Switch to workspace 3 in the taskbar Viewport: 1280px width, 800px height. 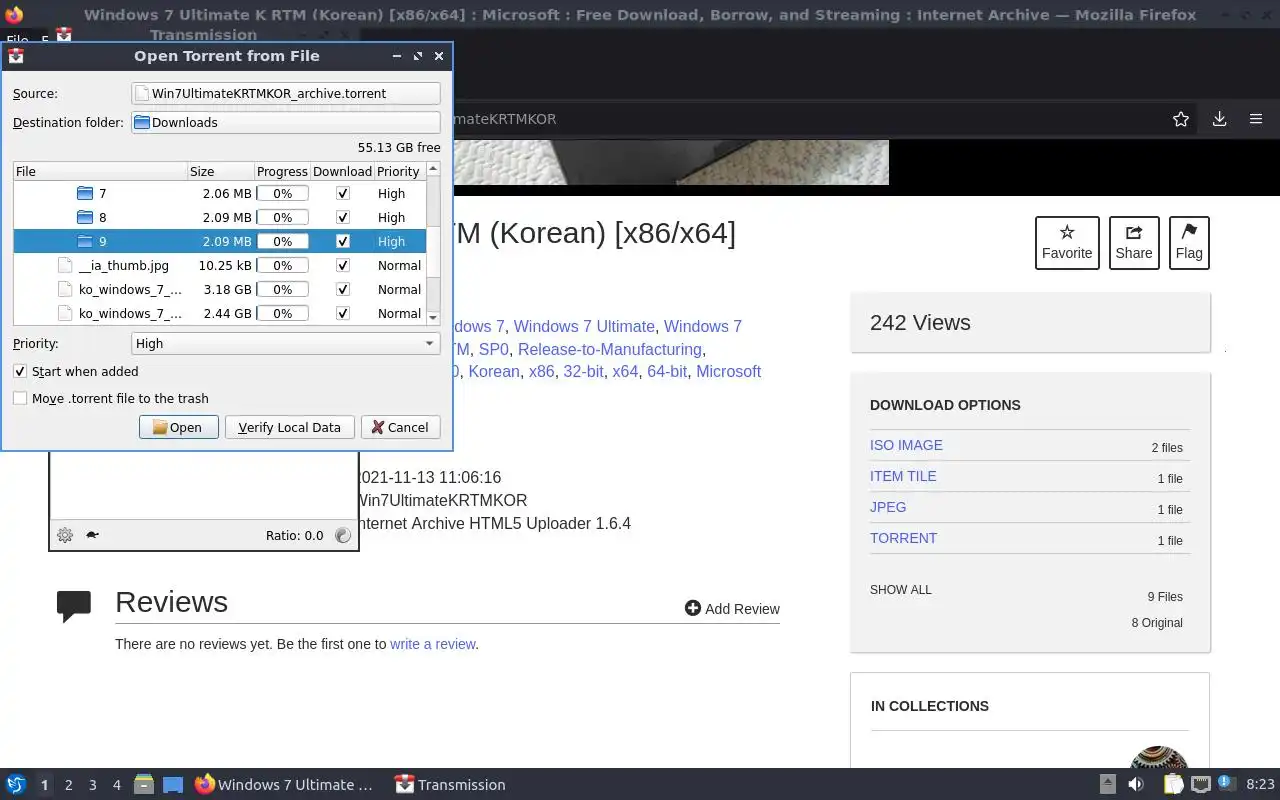point(93,785)
